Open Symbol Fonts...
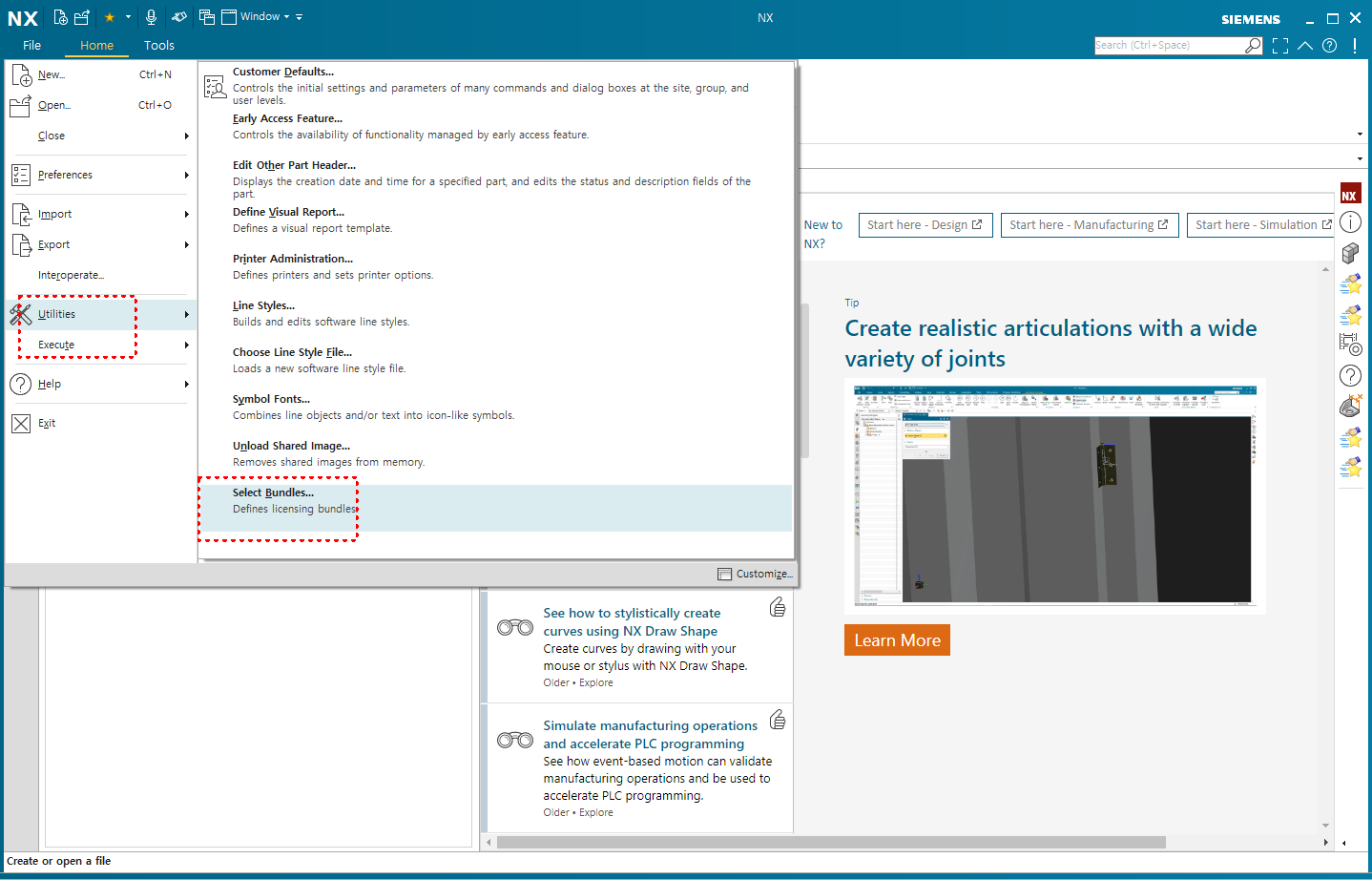 496,408
